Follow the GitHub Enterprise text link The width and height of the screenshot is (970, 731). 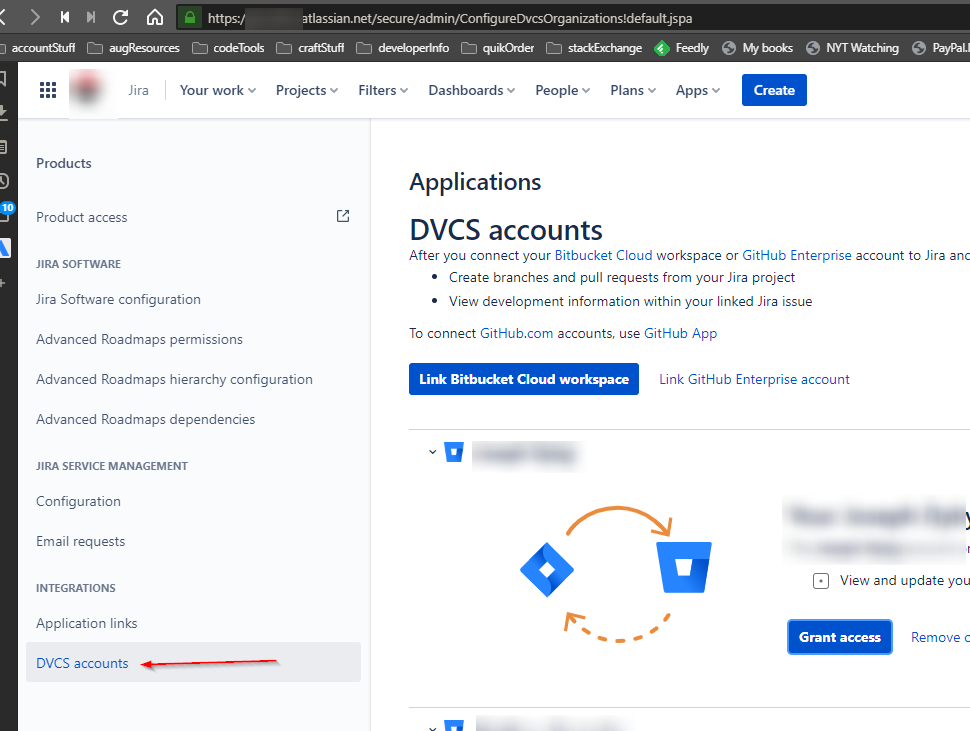(797, 255)
